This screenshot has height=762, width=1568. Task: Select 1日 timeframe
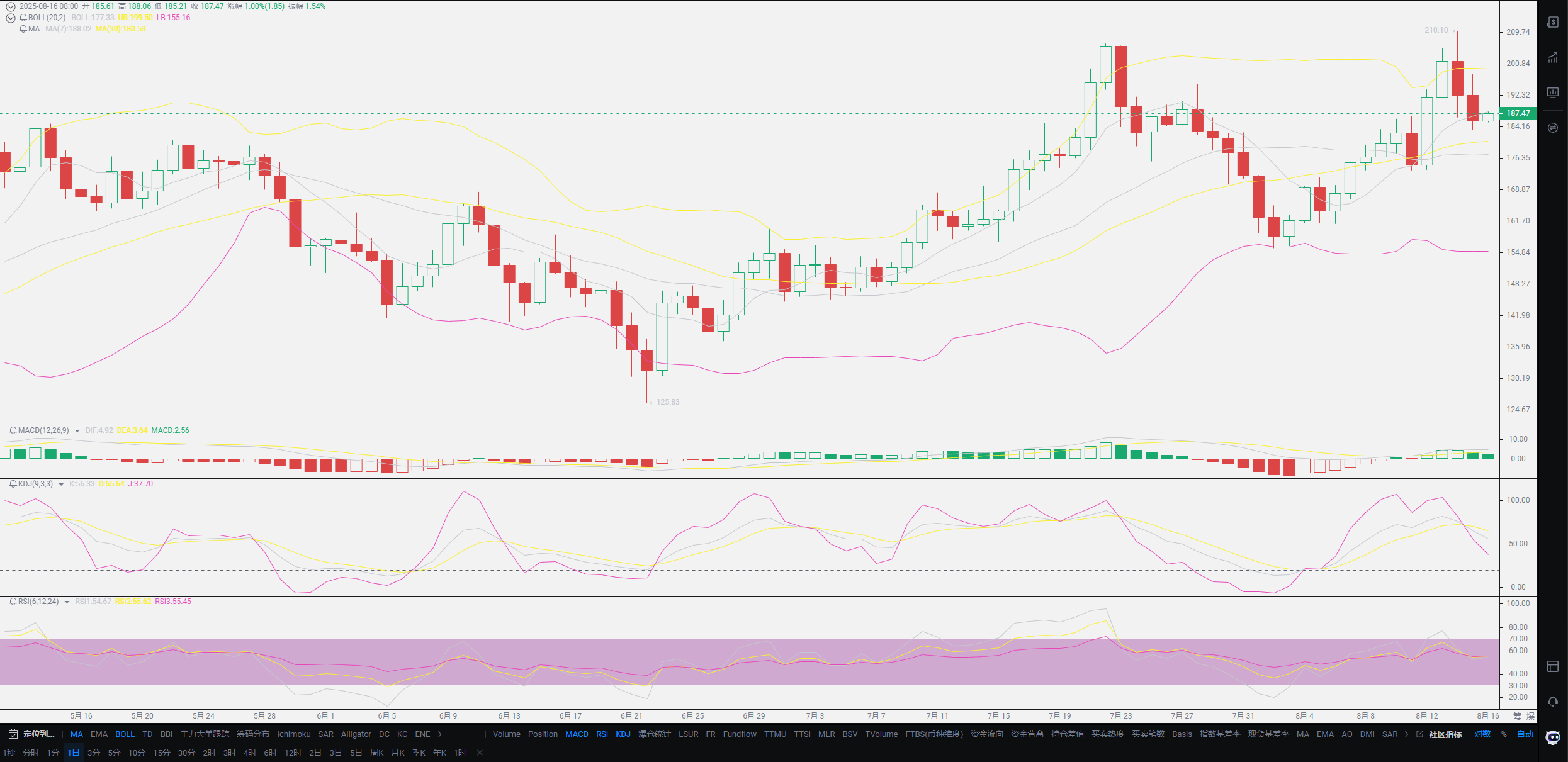73,753
